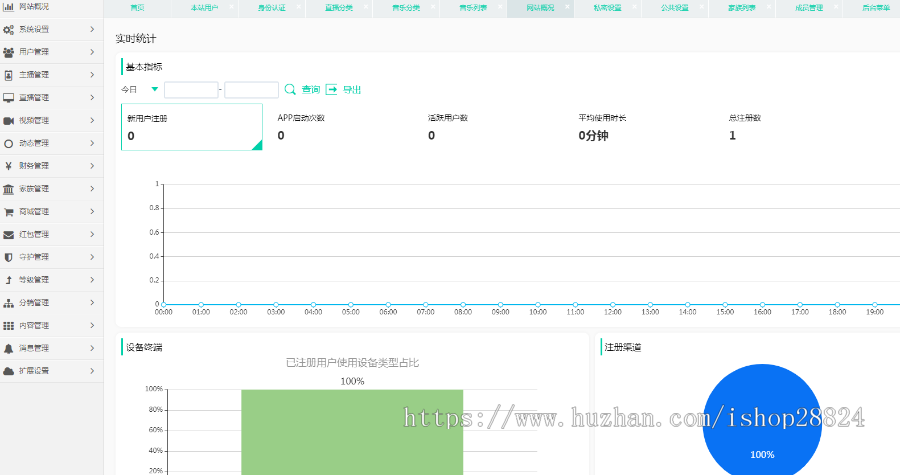Switch to the 身份认证 tab
The height and width of the screenshot is (475, 900).
(x=270, y=8)
